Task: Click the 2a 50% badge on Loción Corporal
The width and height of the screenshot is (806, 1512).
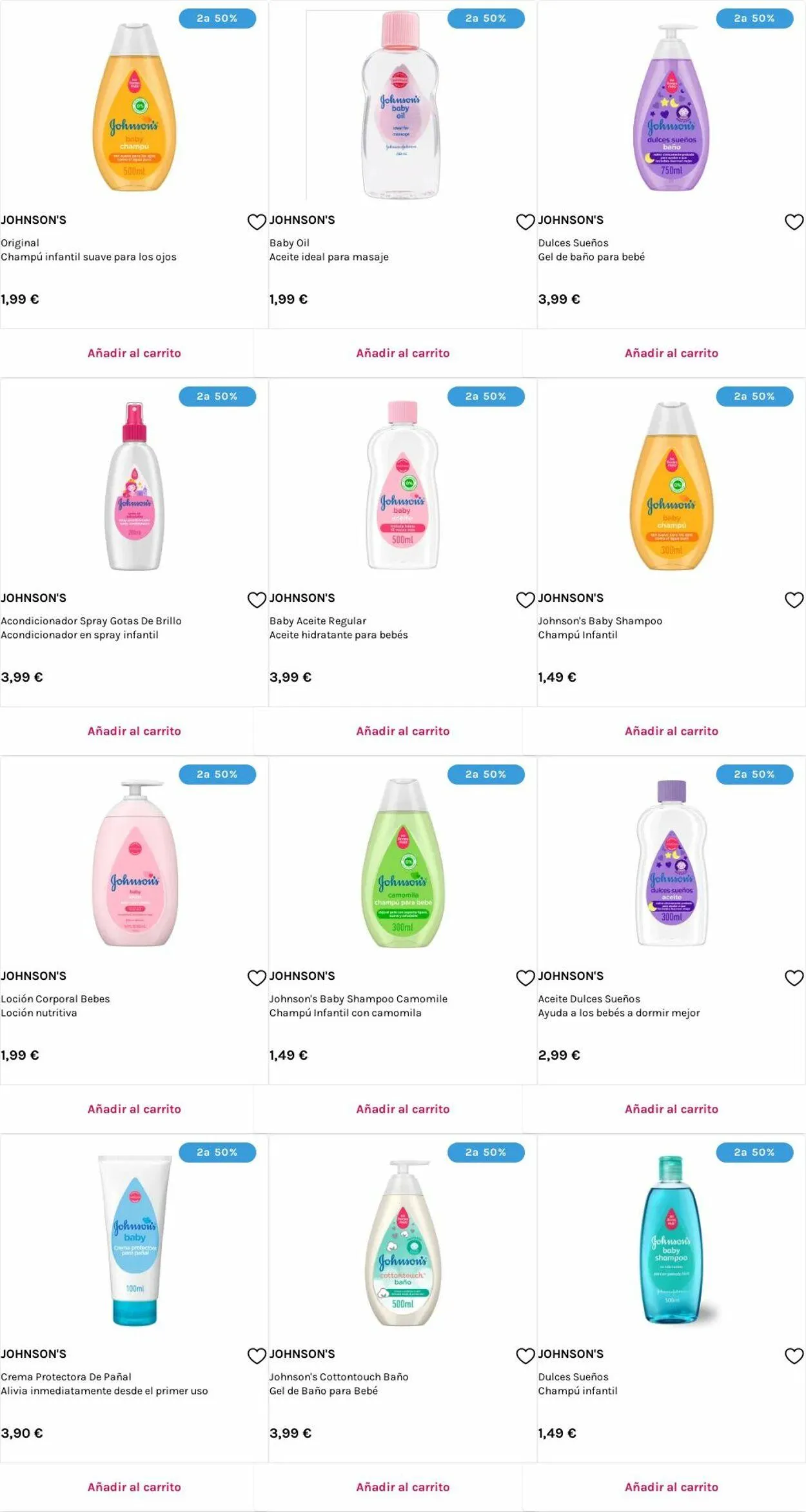Action: tap(217, 774)
